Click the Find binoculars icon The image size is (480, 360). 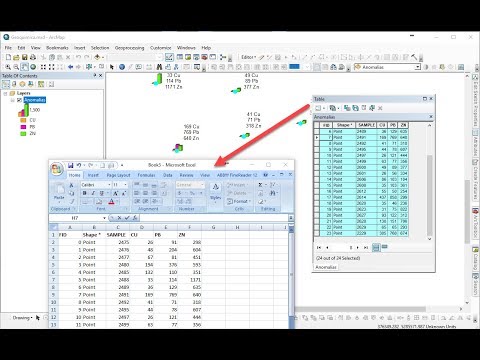pyautogui.click(x=159, y=67)
